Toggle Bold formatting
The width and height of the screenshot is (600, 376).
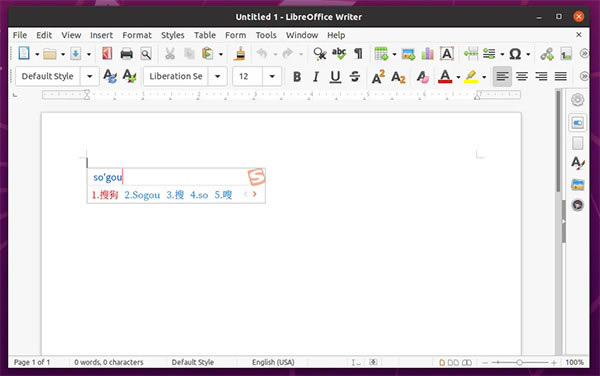coord(297,77)
